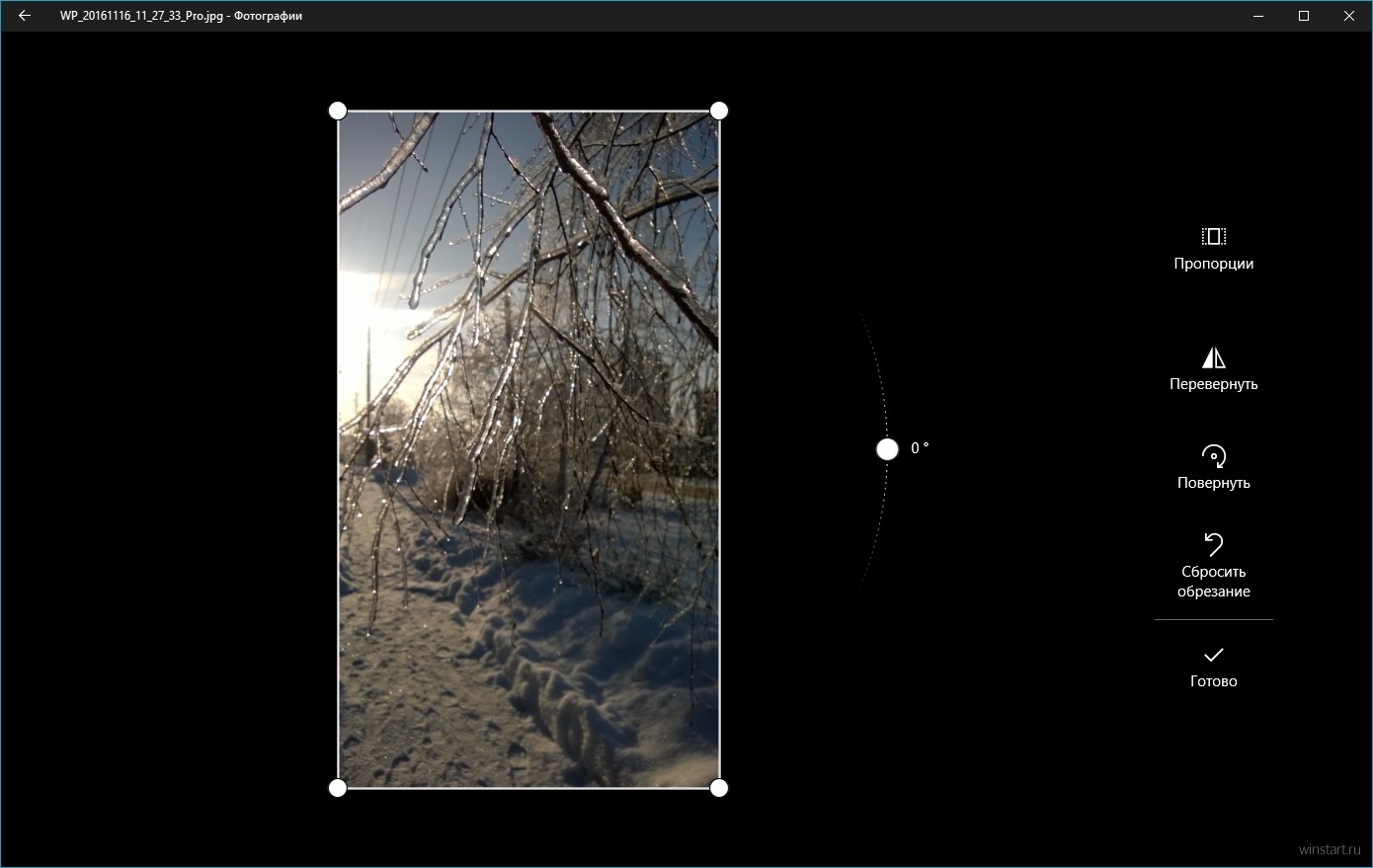Viewport: 1373px width, 868px height.
Task: Select the Повернуть text label
Action: tap(1213, 483)
